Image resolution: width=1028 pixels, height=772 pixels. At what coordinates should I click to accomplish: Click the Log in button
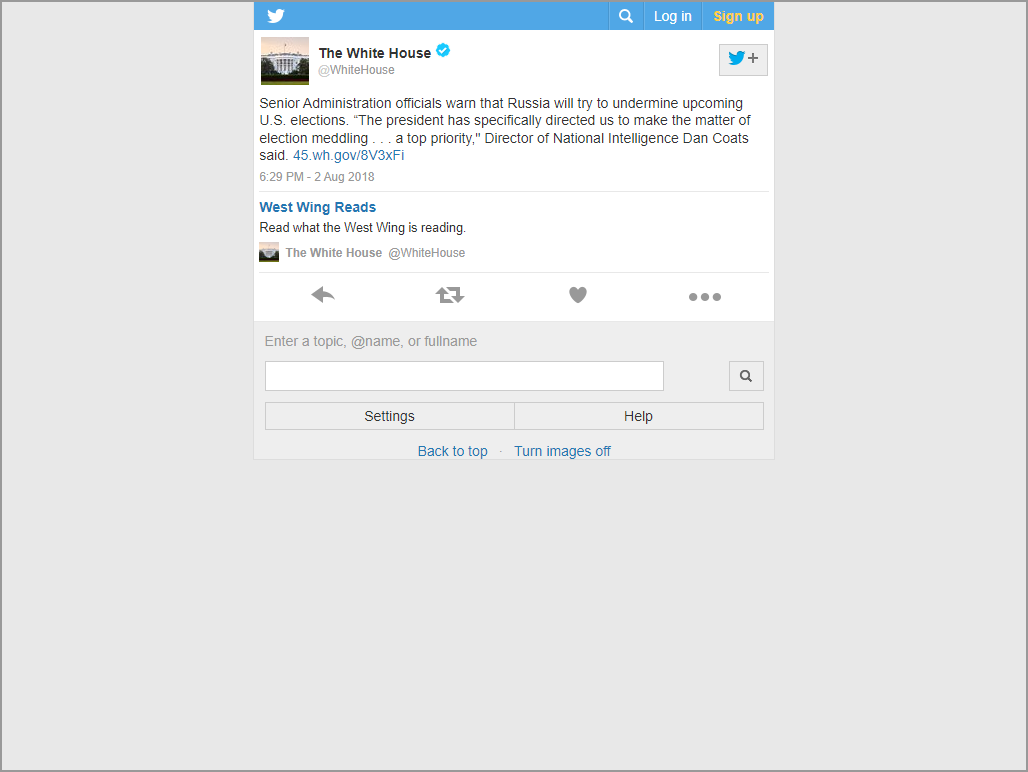673,16
